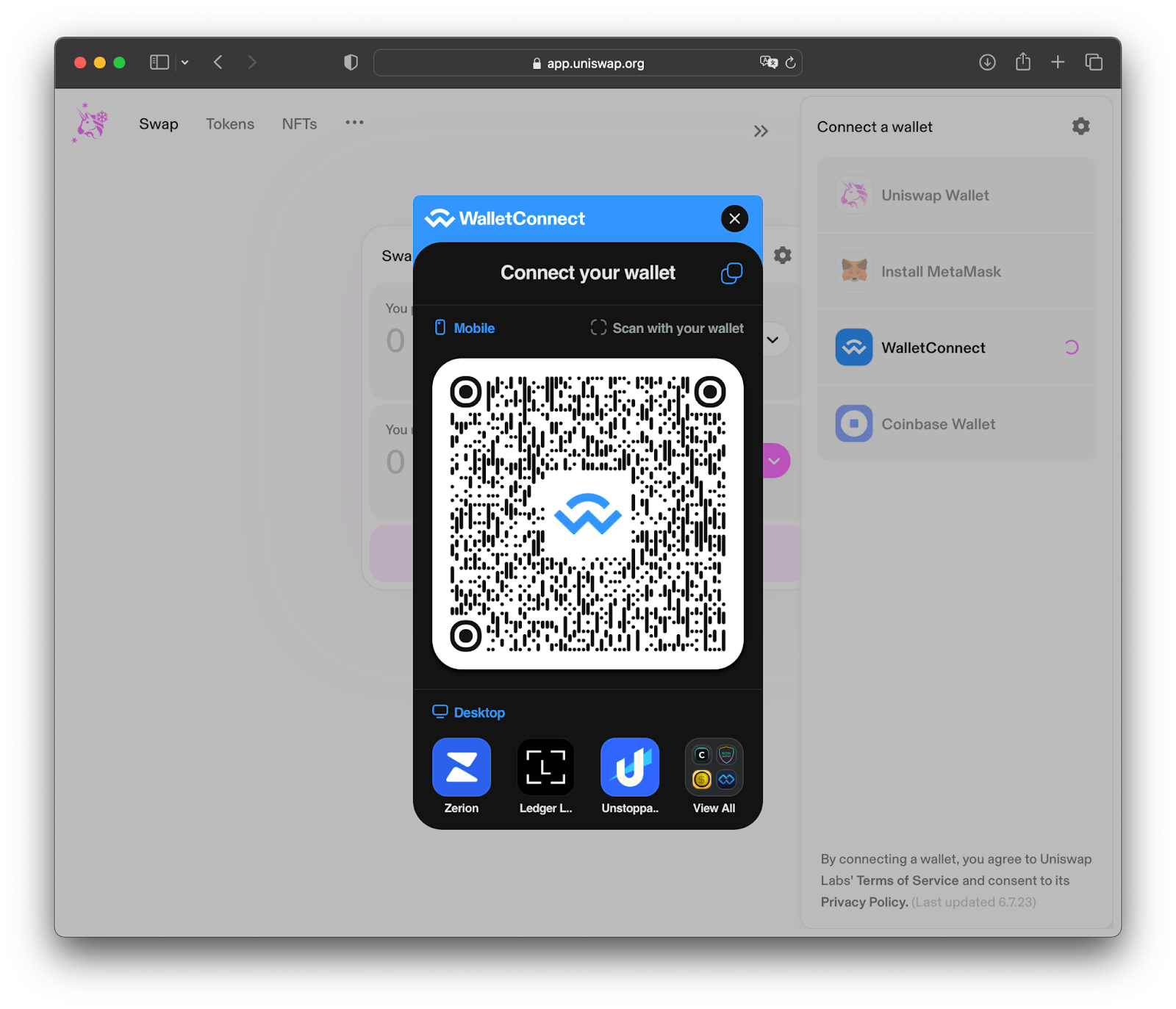Click the Uniswap Wallet icon
The image size is (1176, 1009).
pyautogui.click(x=854, y=195)
